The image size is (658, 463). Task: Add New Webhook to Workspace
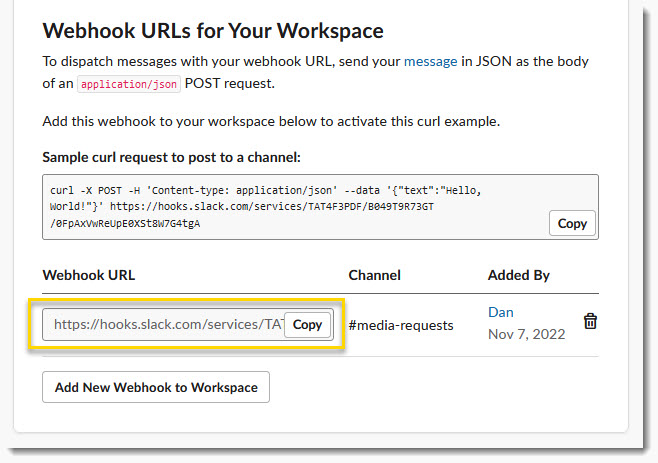click(156, 387)
